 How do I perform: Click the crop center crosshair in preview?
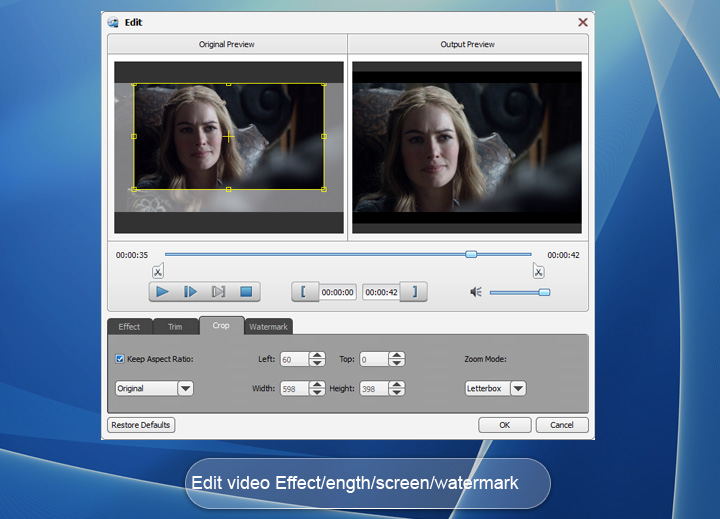click(x=229, y=136)
